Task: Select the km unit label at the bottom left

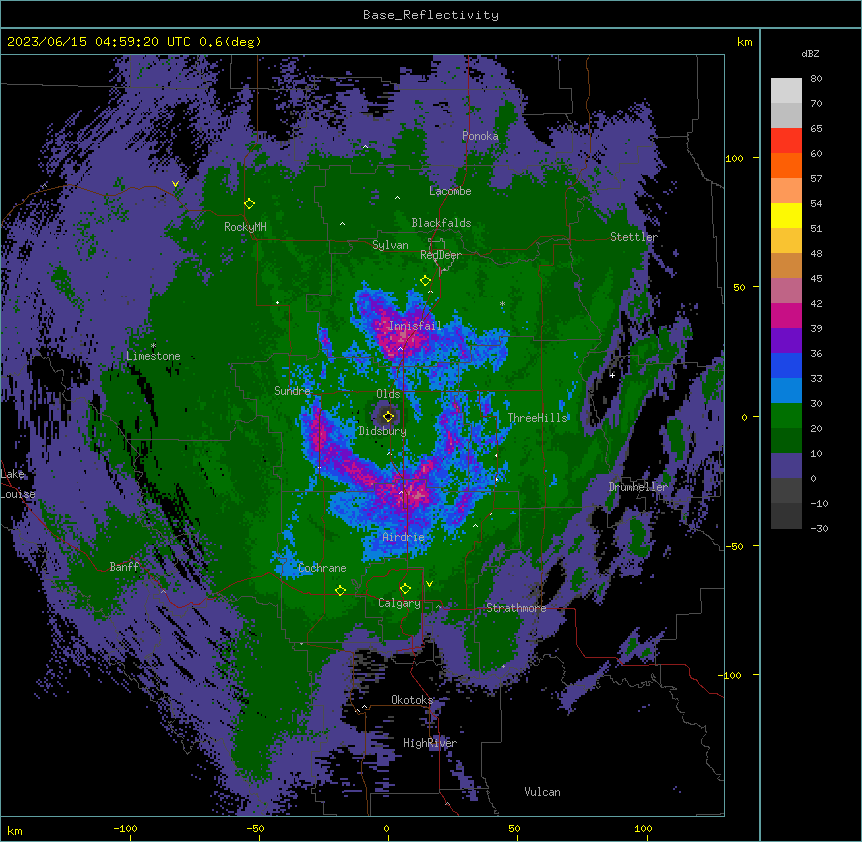Action: click(15, 830)
